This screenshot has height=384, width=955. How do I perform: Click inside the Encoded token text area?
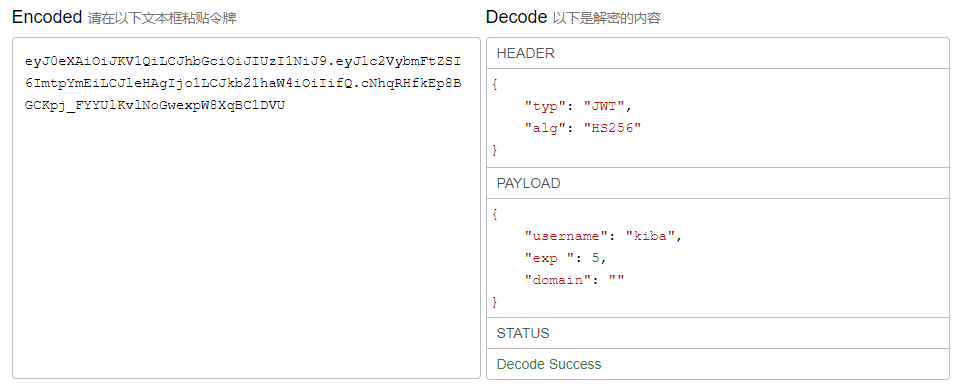[246, 208]
